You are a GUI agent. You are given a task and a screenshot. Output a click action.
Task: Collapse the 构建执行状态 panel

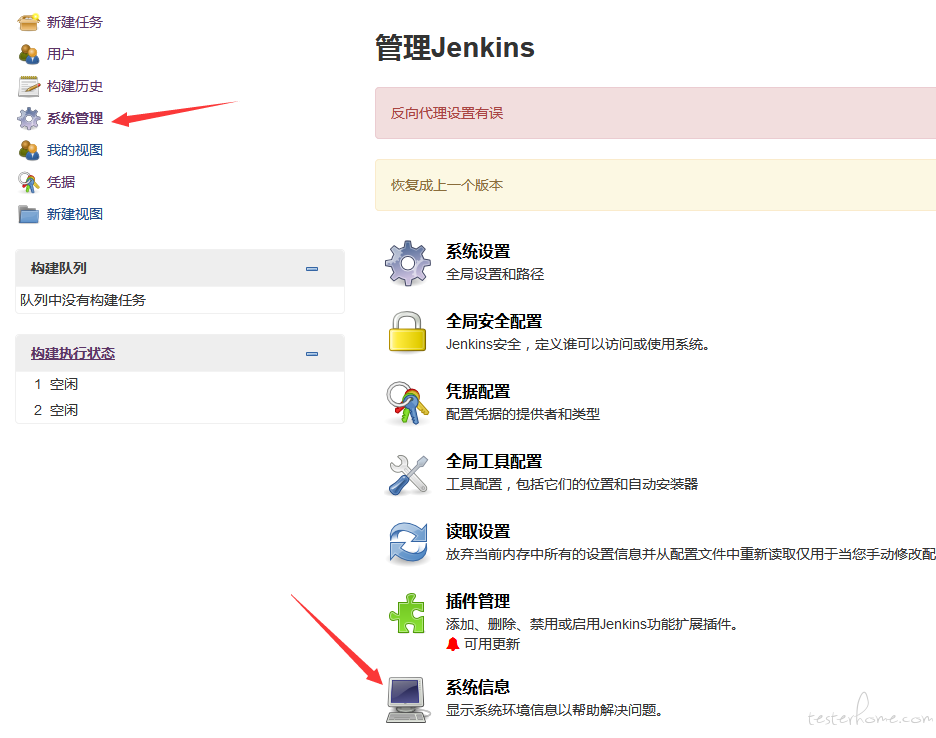312,353
